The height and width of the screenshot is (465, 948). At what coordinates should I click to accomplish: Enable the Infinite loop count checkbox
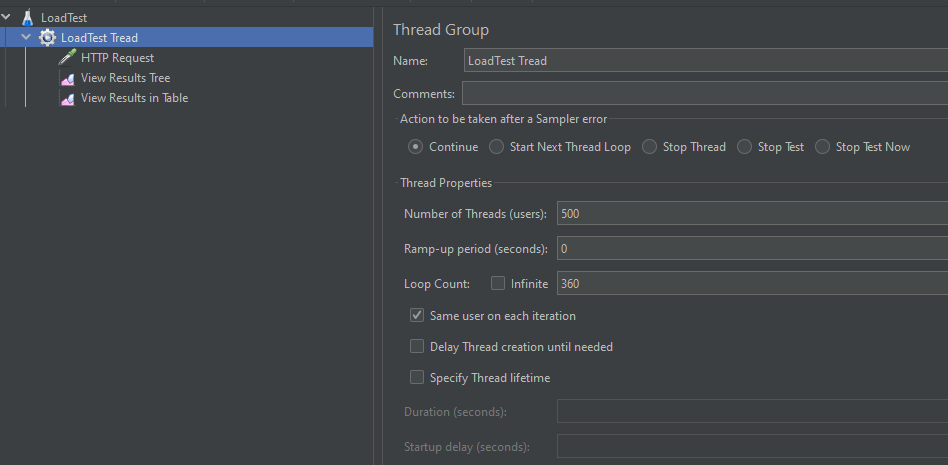click(x=498, y=283)
